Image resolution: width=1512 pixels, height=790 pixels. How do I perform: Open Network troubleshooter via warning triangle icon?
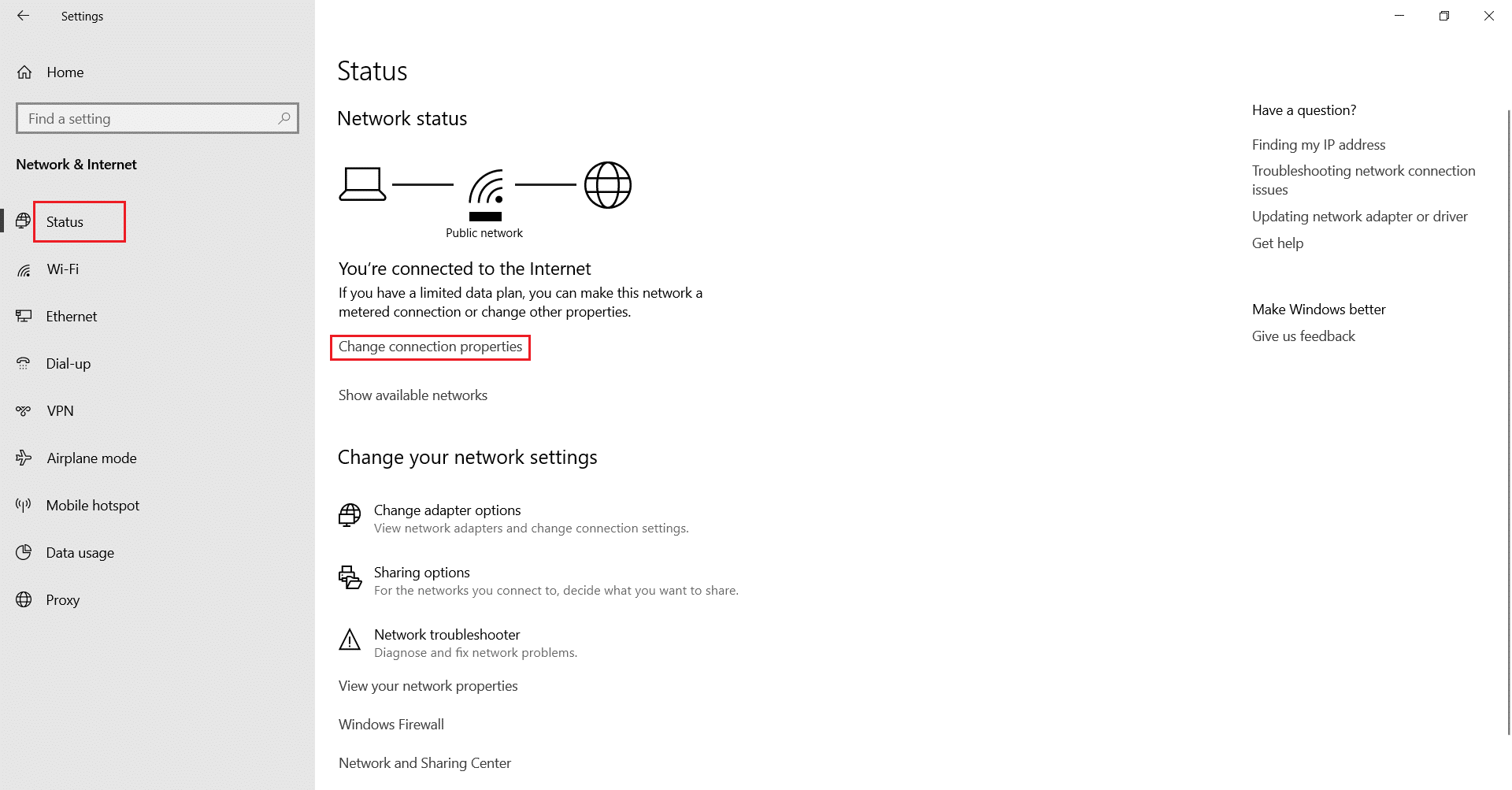350,640
